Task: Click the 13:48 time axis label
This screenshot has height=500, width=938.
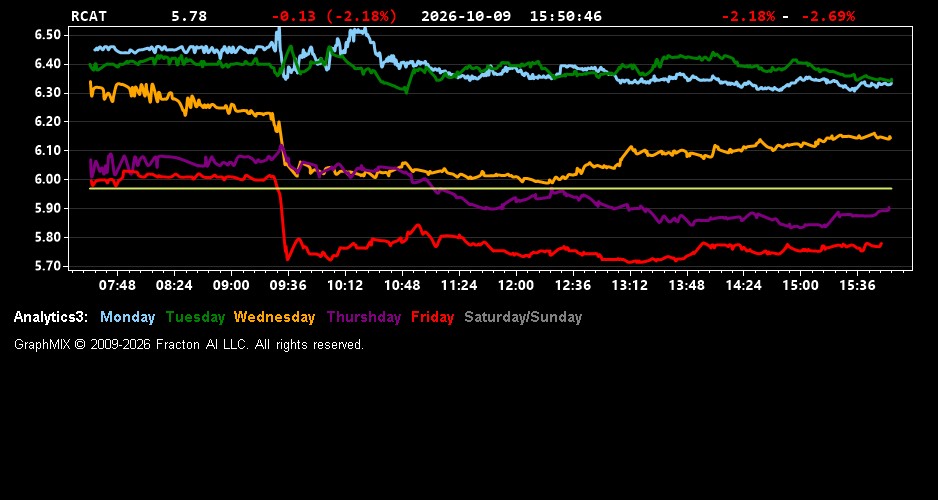Action: (687, 285)
